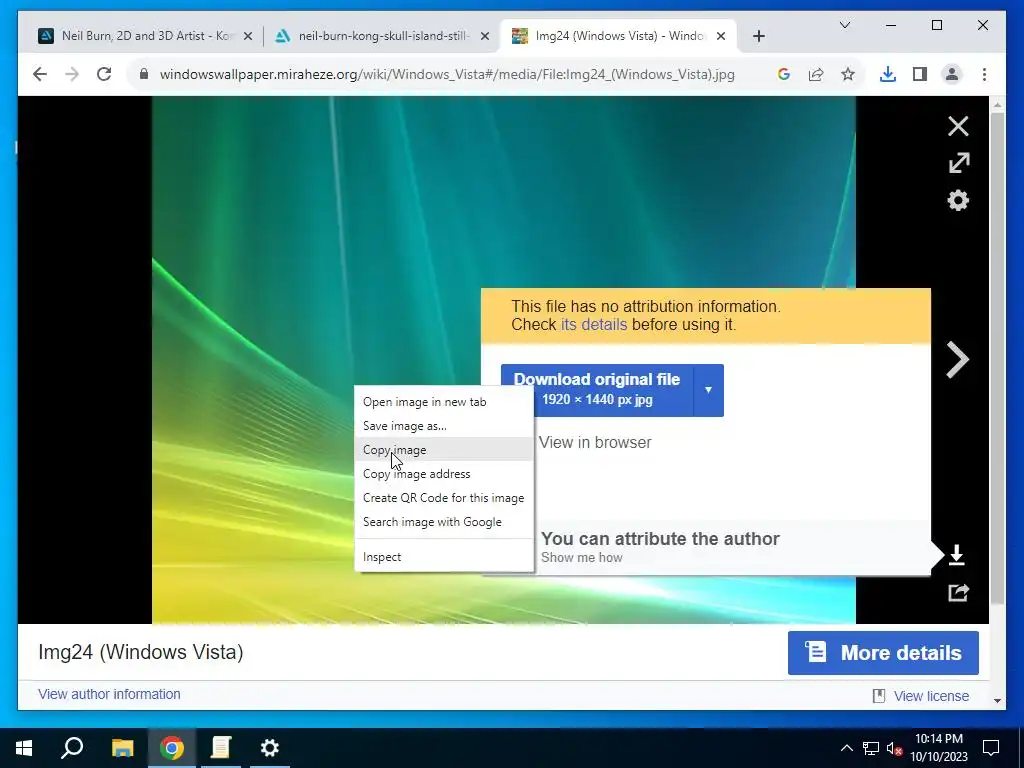Show hidden system tray icons
Image resolution: width=1024 pixels, height=768 pixels.
[x=846, y=748]
